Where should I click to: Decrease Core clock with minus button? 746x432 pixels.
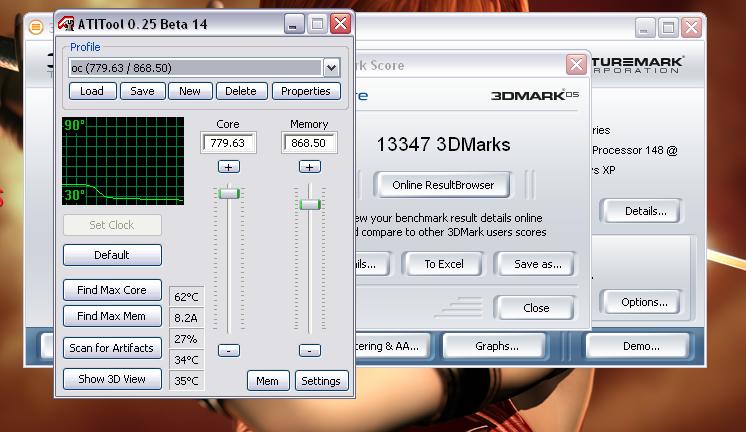point(229,351)
